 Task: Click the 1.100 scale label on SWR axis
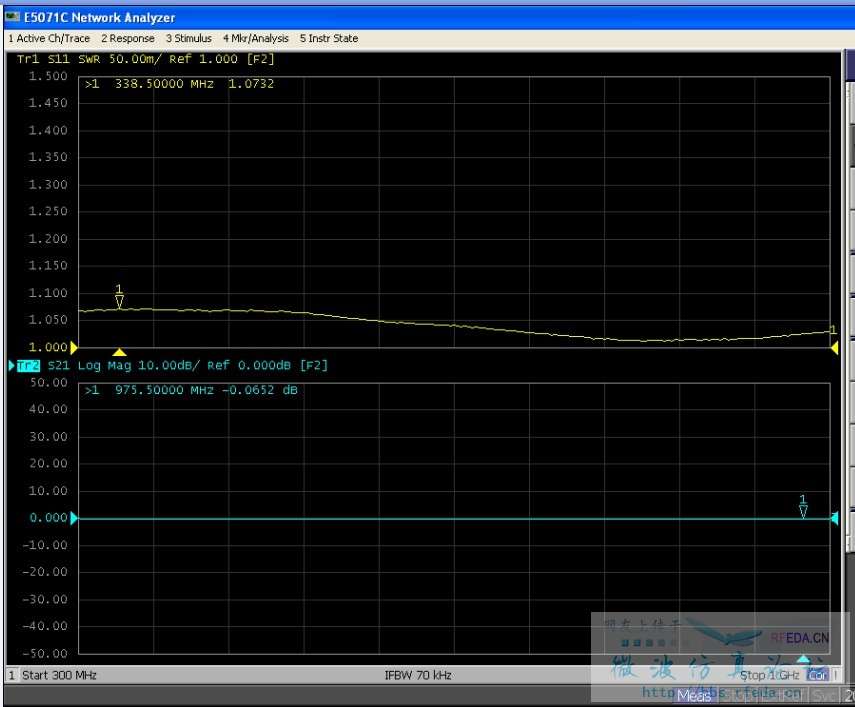click(x=48, y=293)
